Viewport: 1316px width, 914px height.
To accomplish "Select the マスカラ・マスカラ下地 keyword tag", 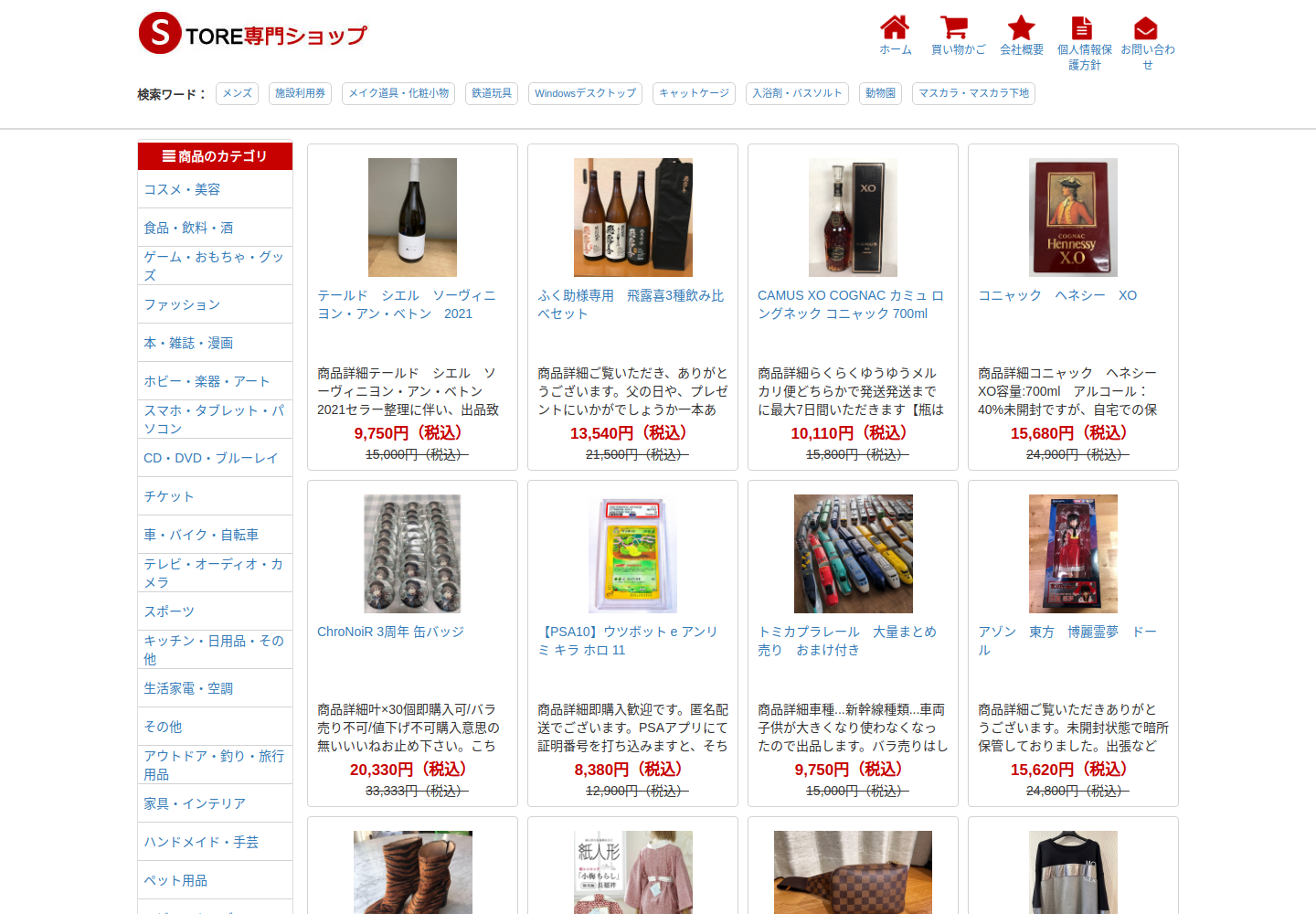I will pos(973,93).
